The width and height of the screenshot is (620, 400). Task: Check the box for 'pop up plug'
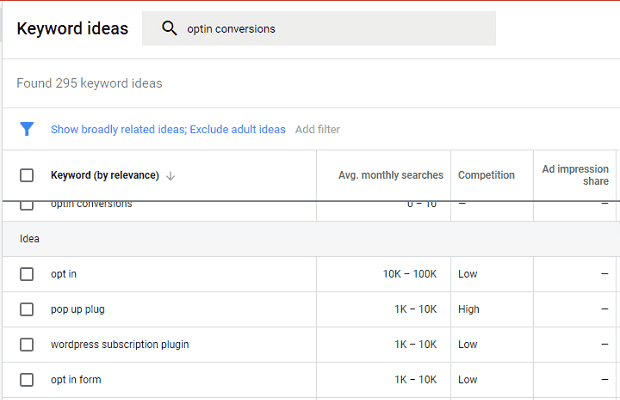[x=26, y=309]
